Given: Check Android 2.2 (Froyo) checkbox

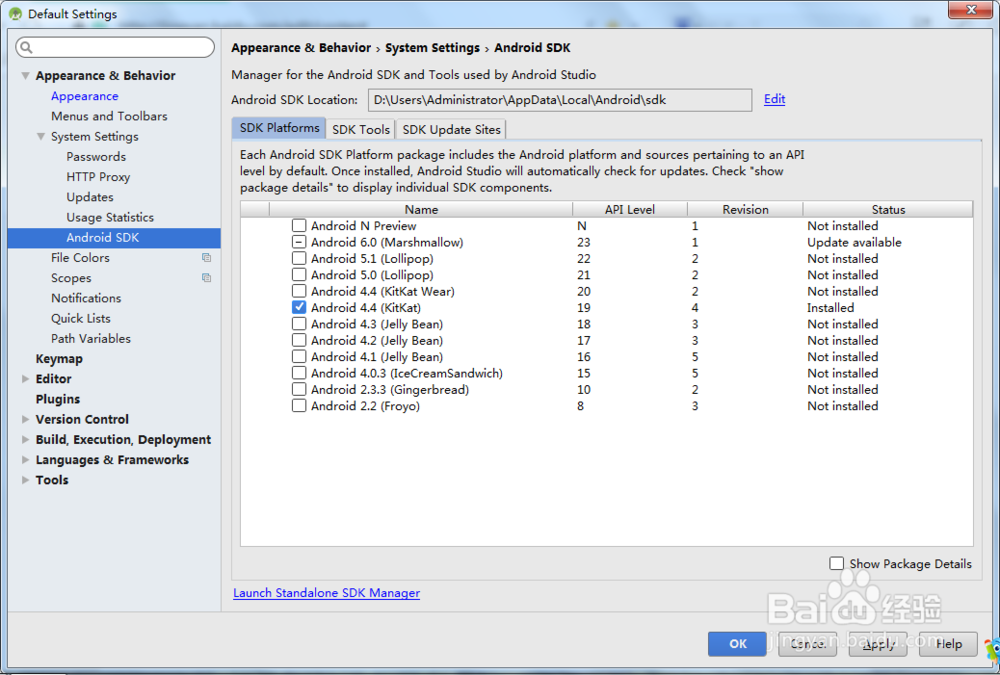Looking at the screenshot, I should pyautogui.click(x=298, y=406).
